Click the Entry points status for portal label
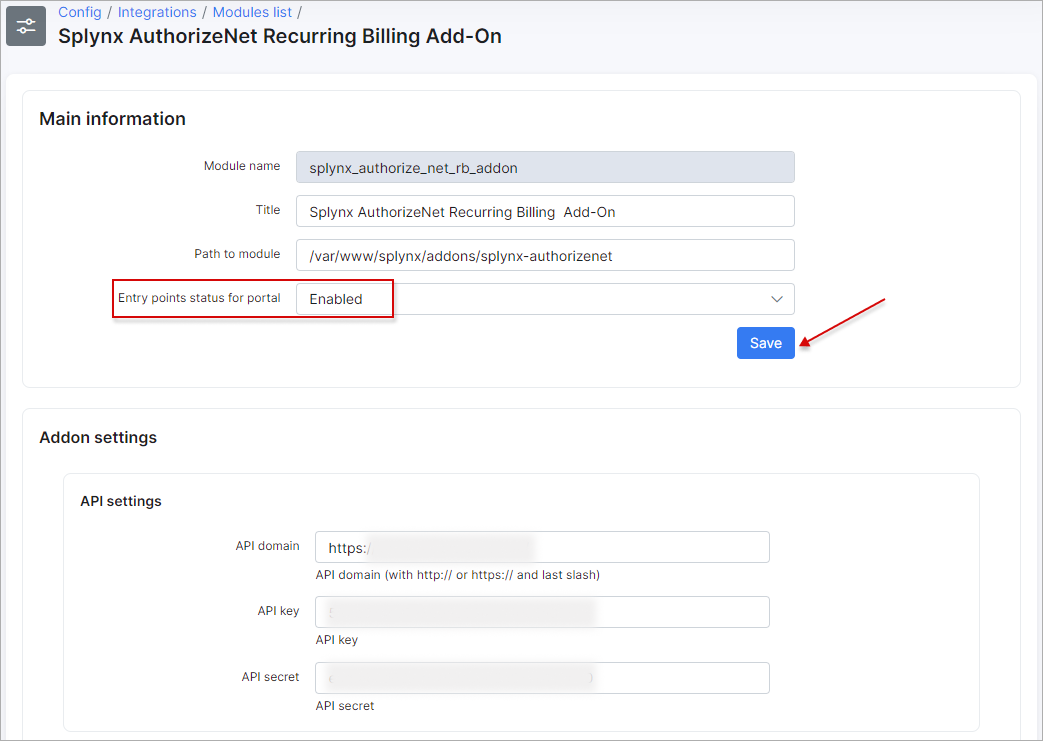 tap(200, 297)
